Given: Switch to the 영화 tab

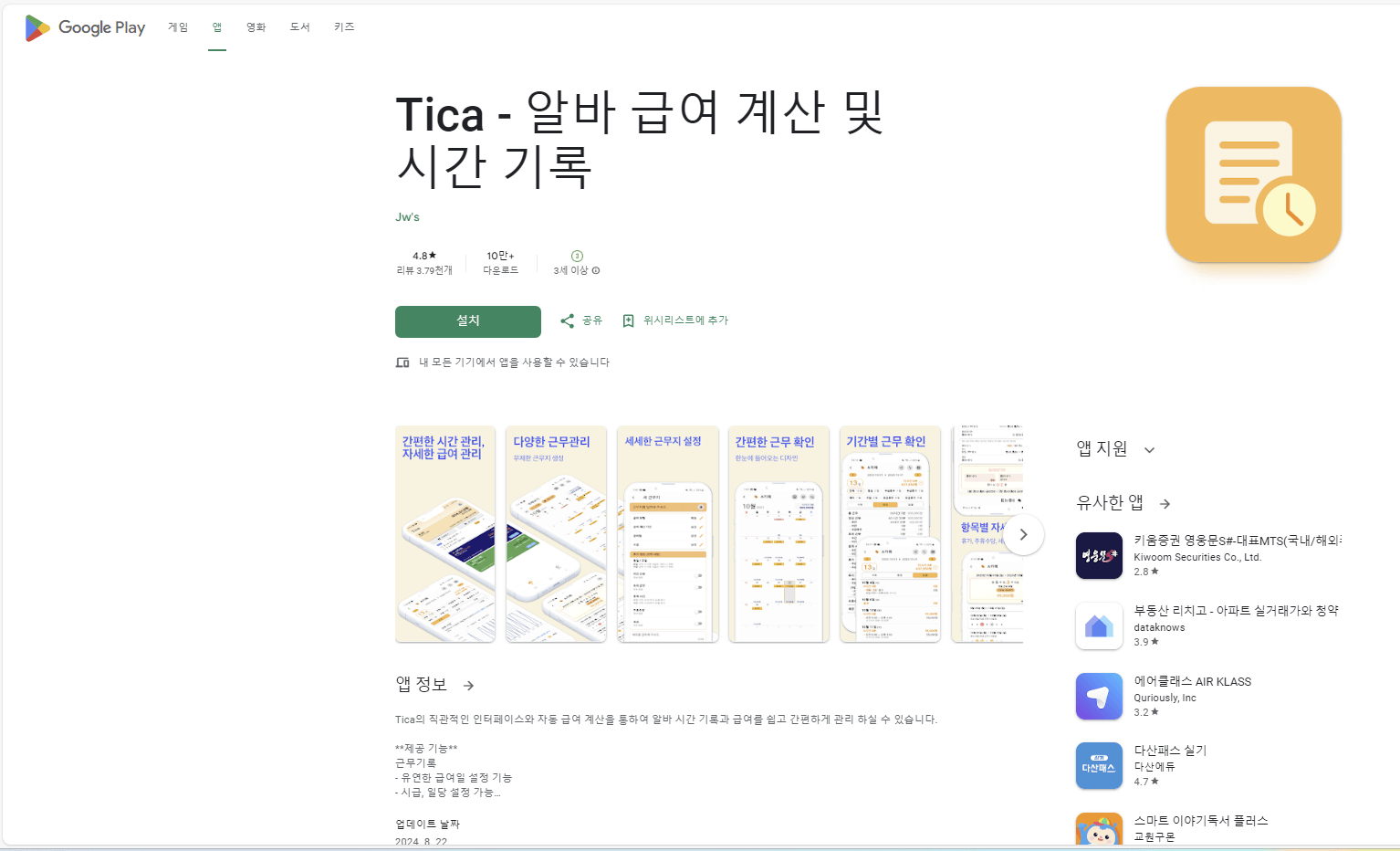Looking at the screenshot, I should [256, 27].
